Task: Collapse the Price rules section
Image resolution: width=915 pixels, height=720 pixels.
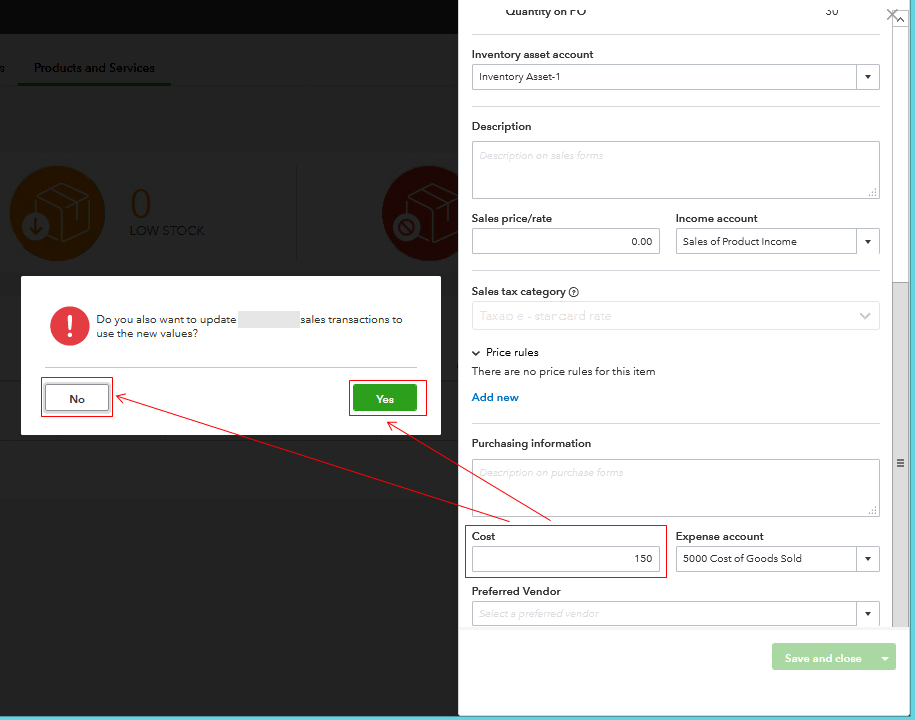Action: (x=476, y=352)
